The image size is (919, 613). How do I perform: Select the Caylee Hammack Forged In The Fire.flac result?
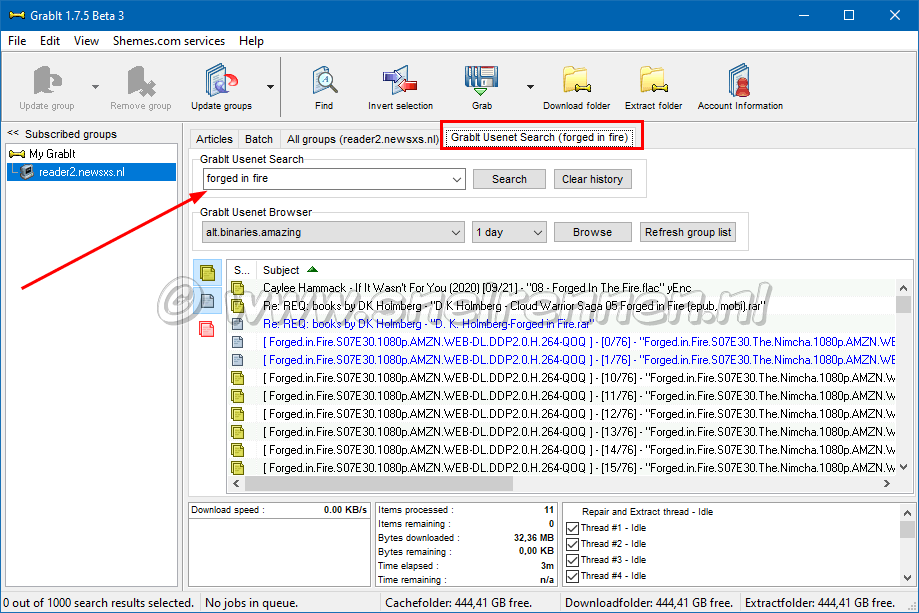point(477,288)
